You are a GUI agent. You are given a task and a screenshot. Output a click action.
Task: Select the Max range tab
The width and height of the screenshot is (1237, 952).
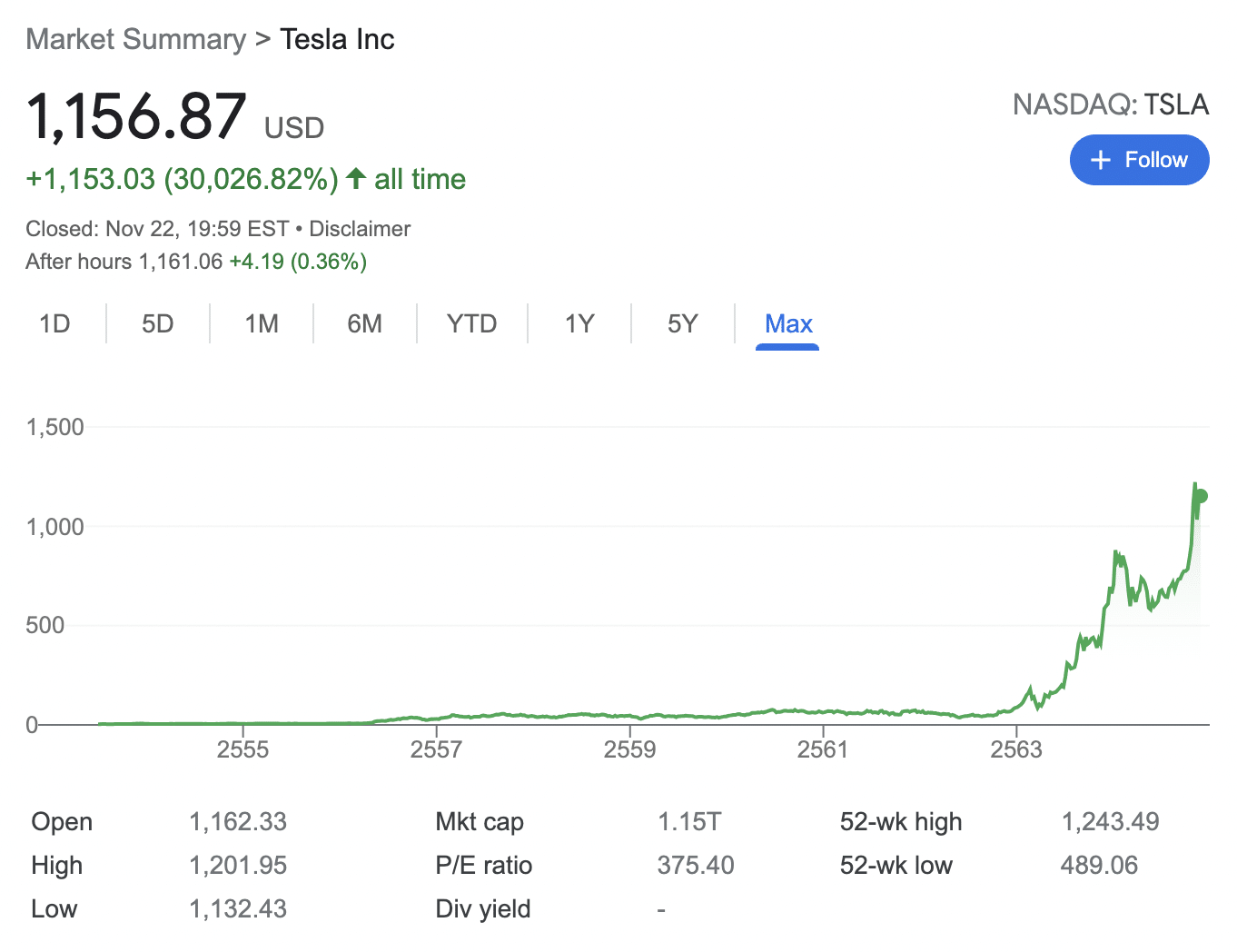(788, 324)
